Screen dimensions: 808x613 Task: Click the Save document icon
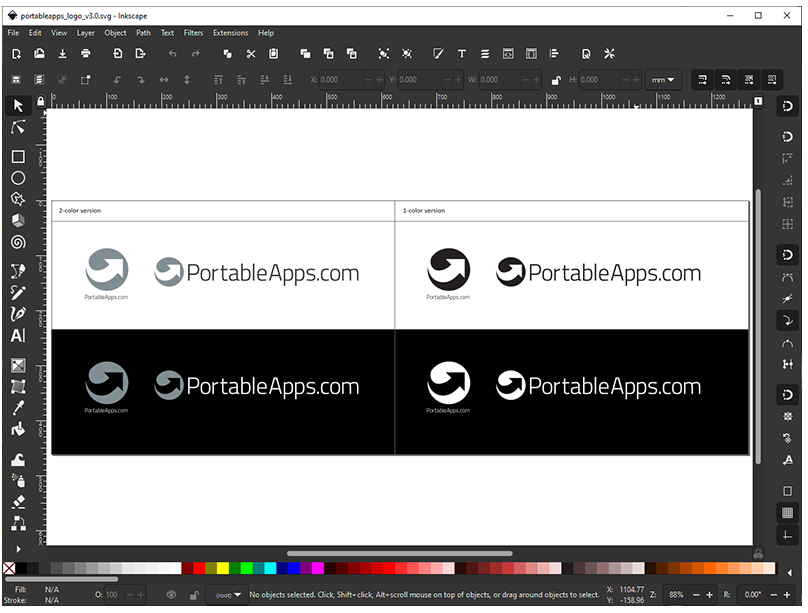click(62, 54)
